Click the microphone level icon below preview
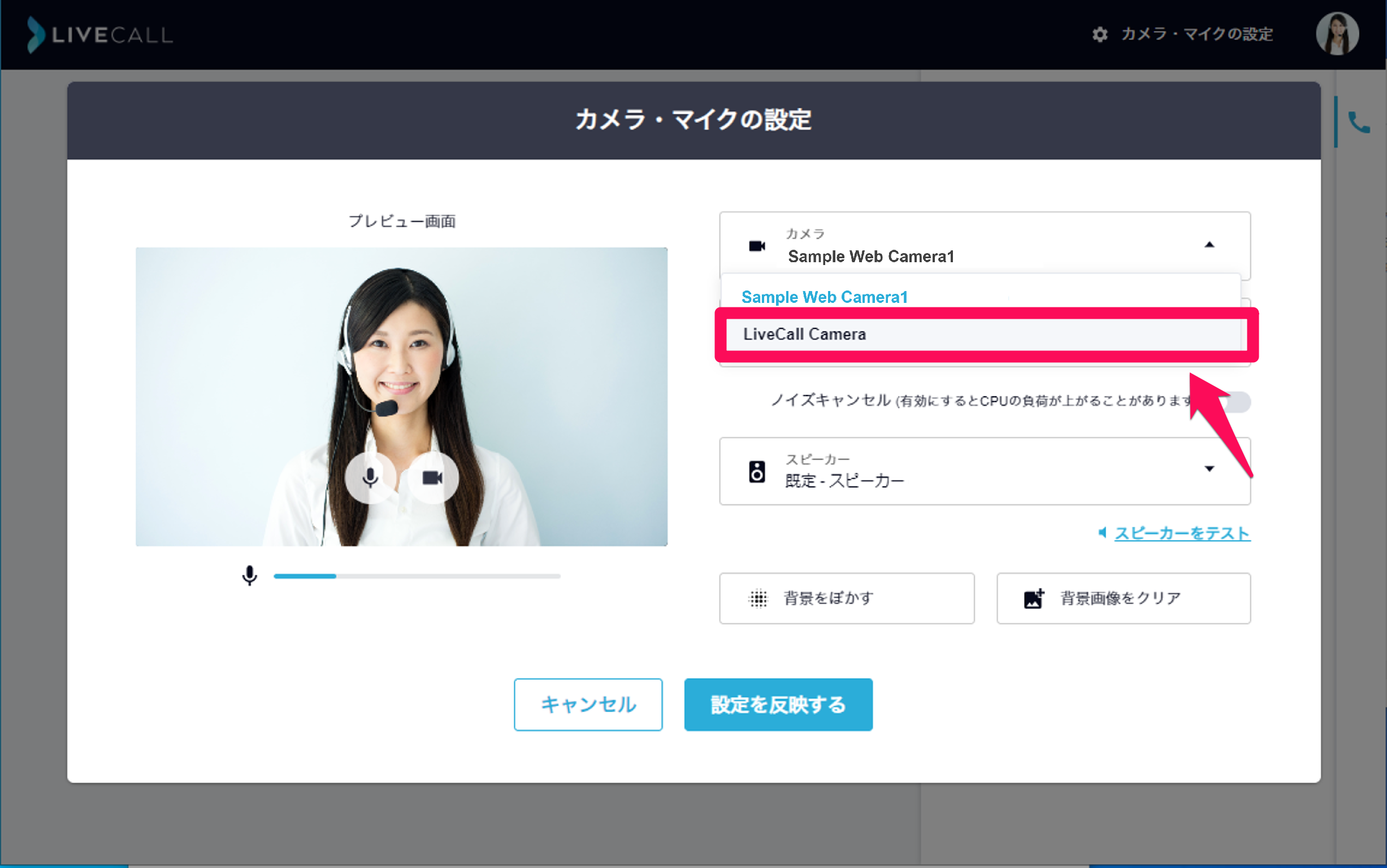The image size is (1387, 868). [x=250, y=575]
